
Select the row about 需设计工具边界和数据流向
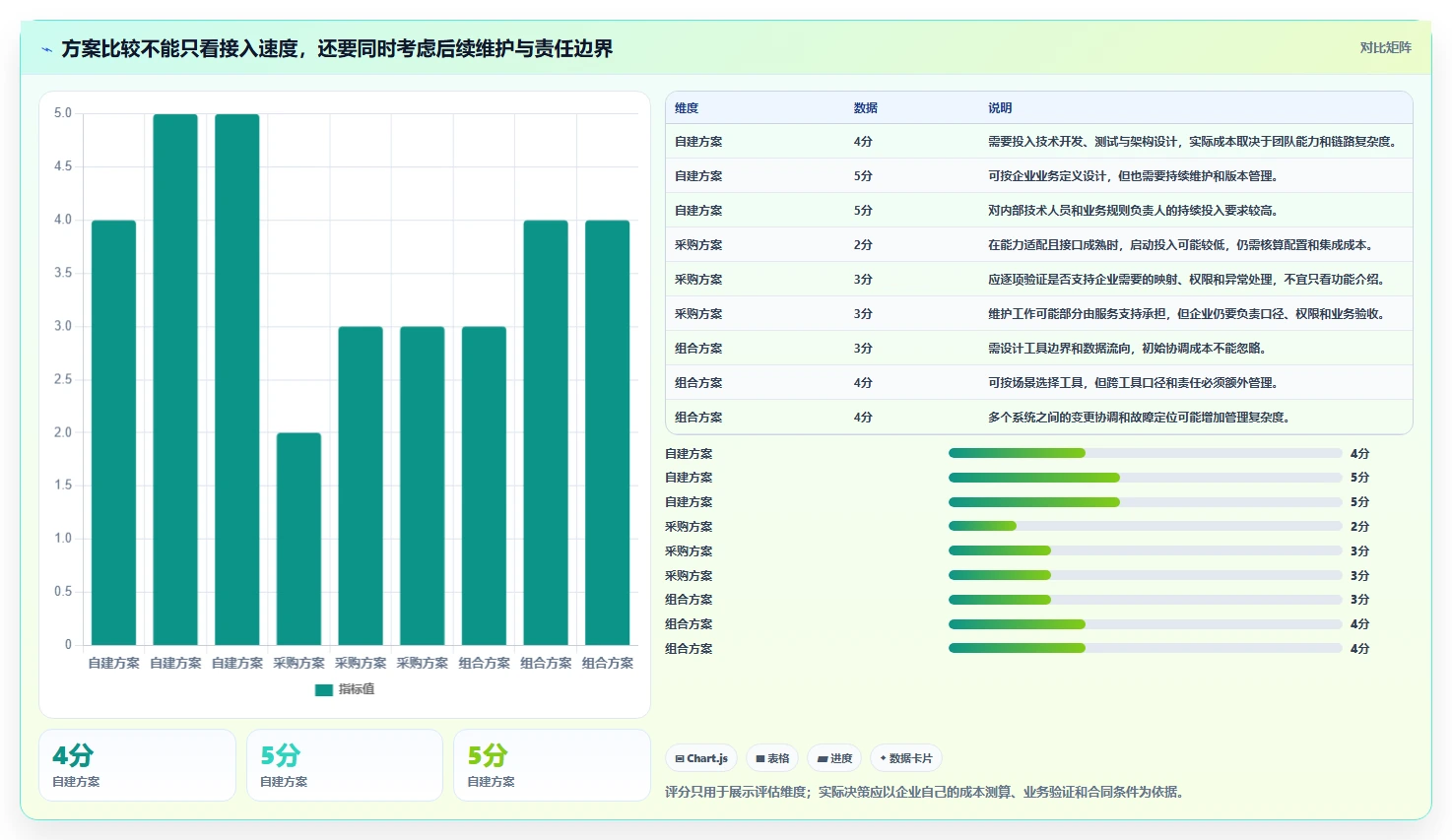tap(1039, 349)
